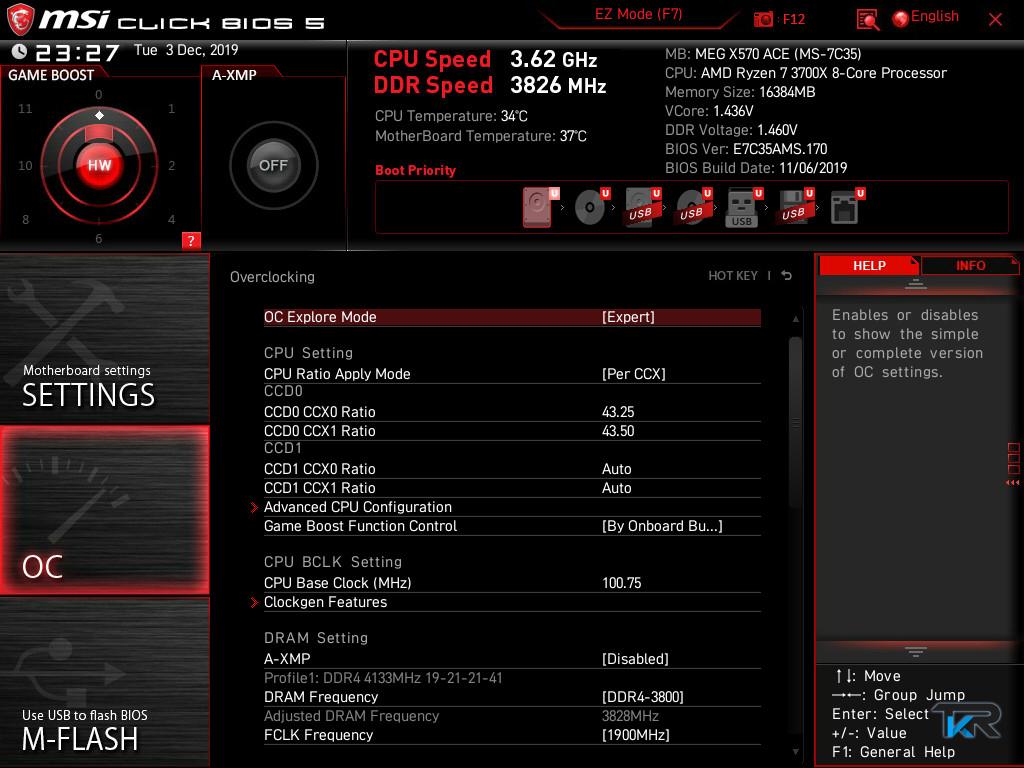Switch to EZ Mode (F7)
This screenshot has width=1024, height=768.
[x=638, y=14]
